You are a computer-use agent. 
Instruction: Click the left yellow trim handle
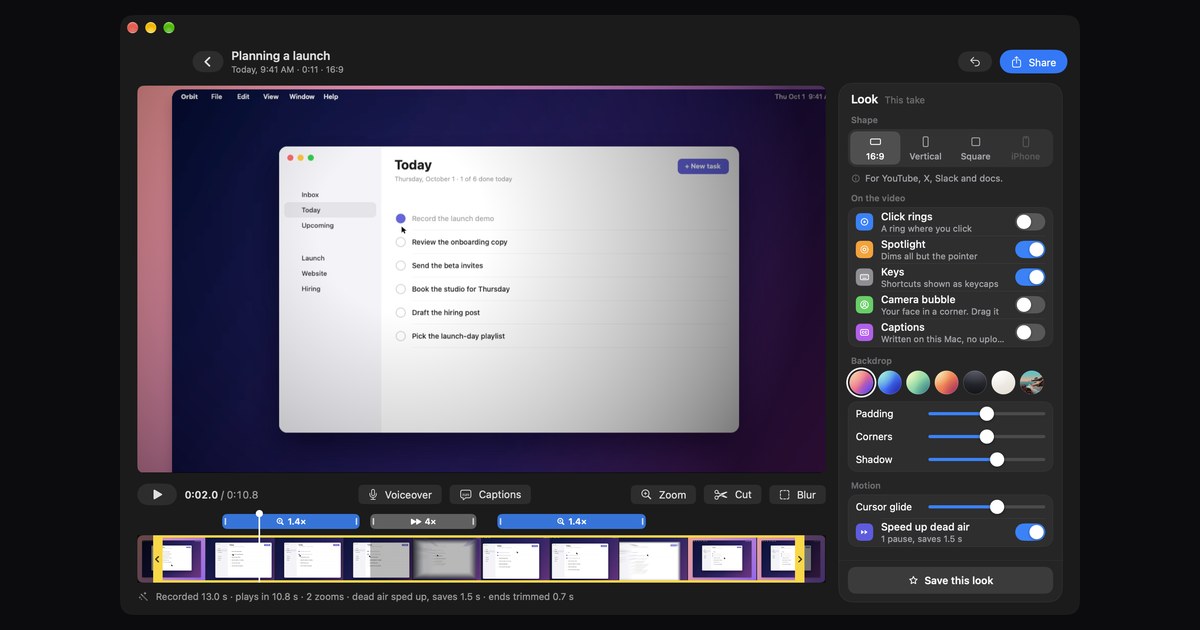tap(157, 559)
